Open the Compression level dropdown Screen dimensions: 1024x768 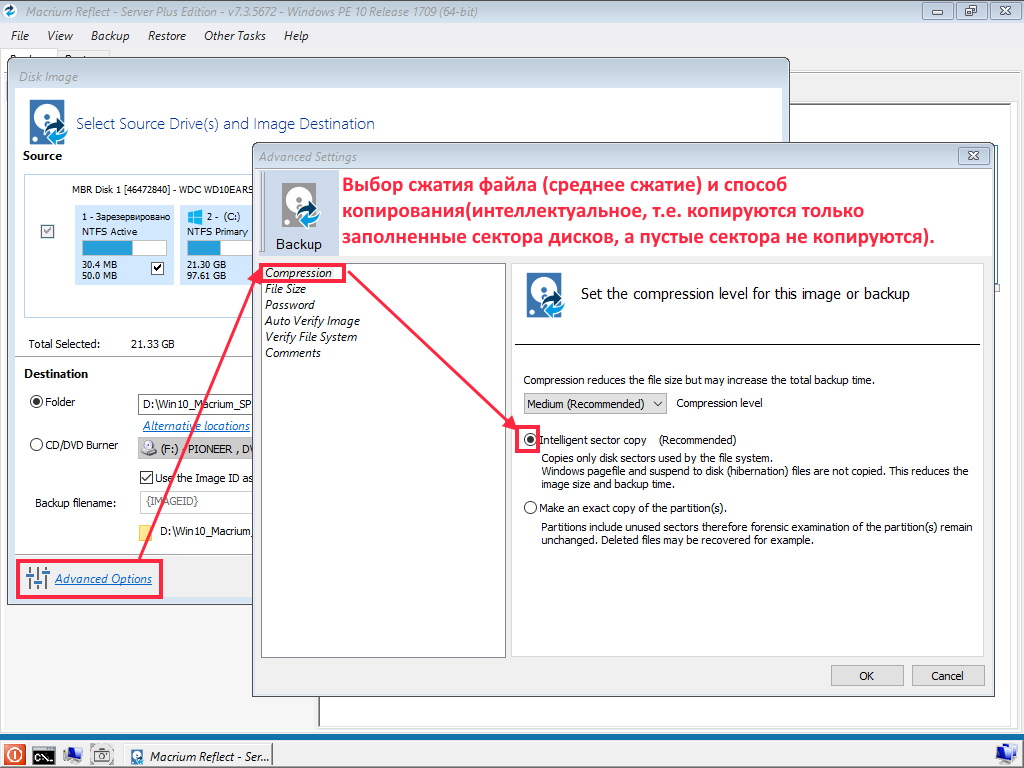[595, 404]
